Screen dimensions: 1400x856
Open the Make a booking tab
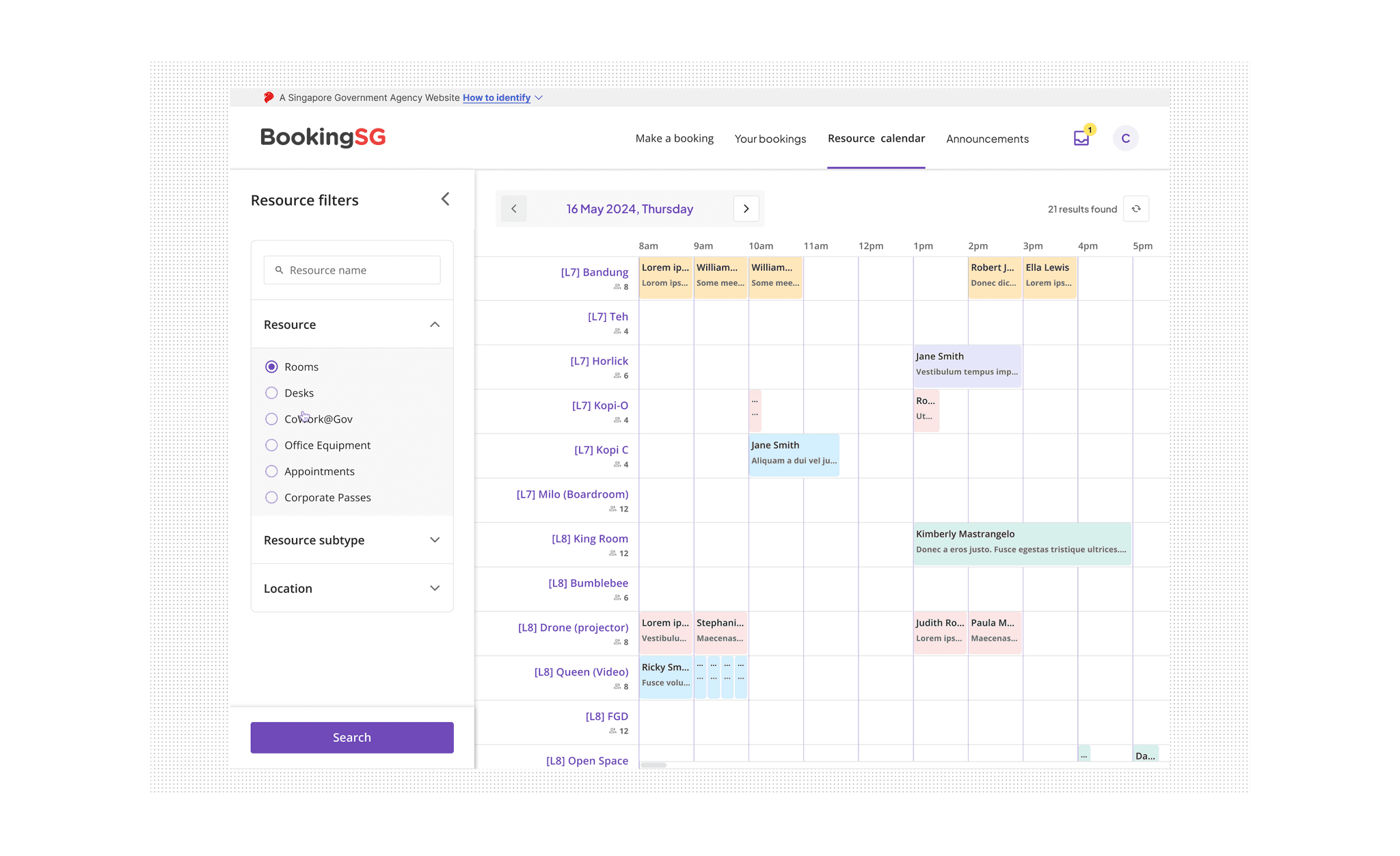tap(674, 139)
